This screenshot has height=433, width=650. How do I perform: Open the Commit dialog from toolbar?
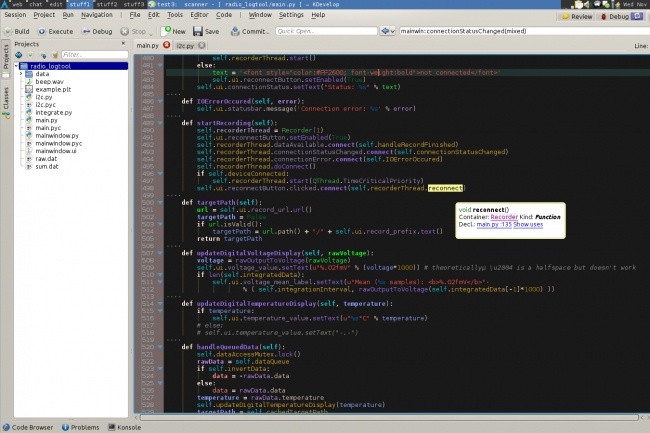[x=250, y=31]
